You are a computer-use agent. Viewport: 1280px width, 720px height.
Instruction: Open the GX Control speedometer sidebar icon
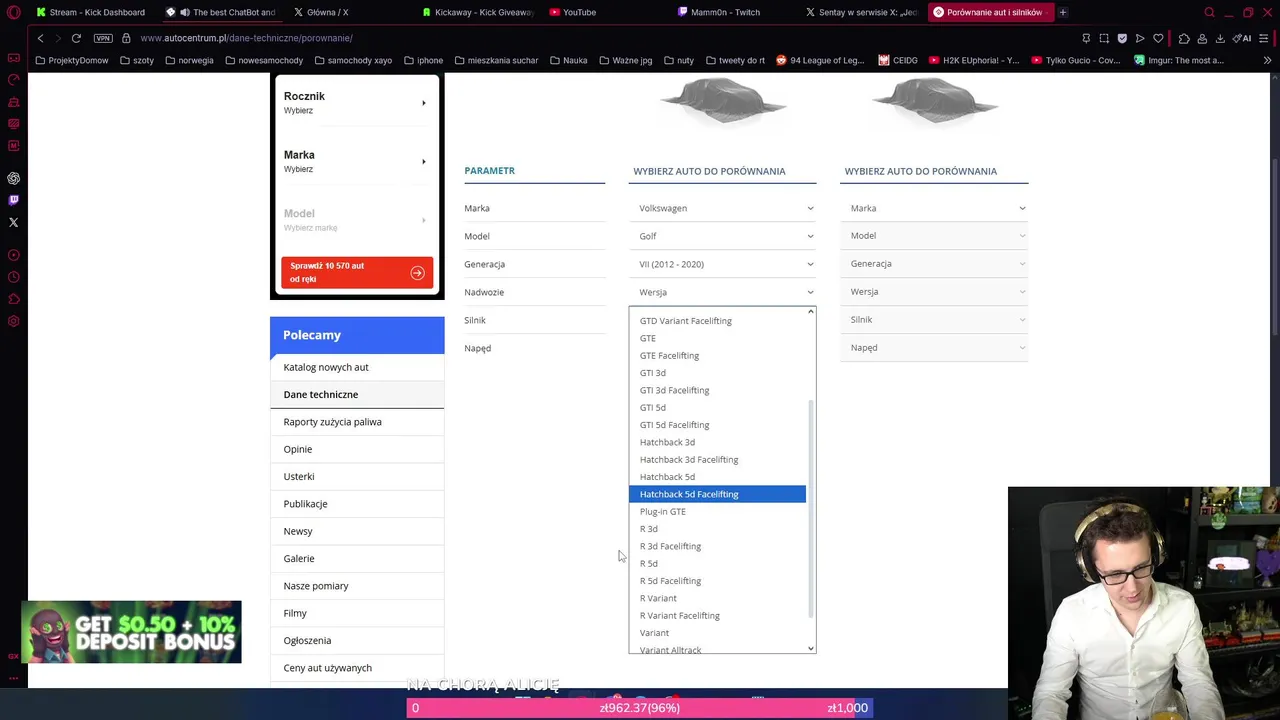click(13, 79)
